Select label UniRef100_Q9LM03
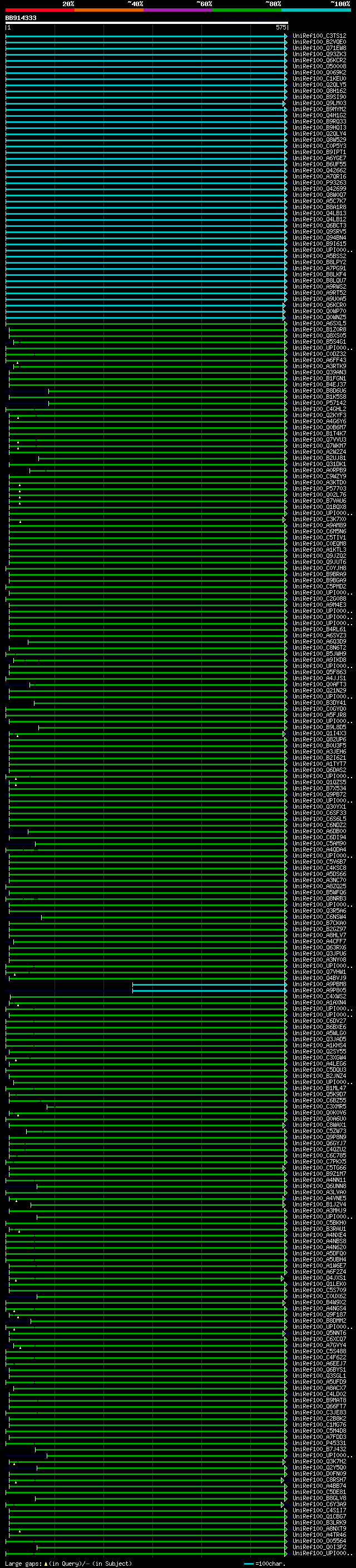The height and width of the screenshot is (1568, 356). (319, 103)
